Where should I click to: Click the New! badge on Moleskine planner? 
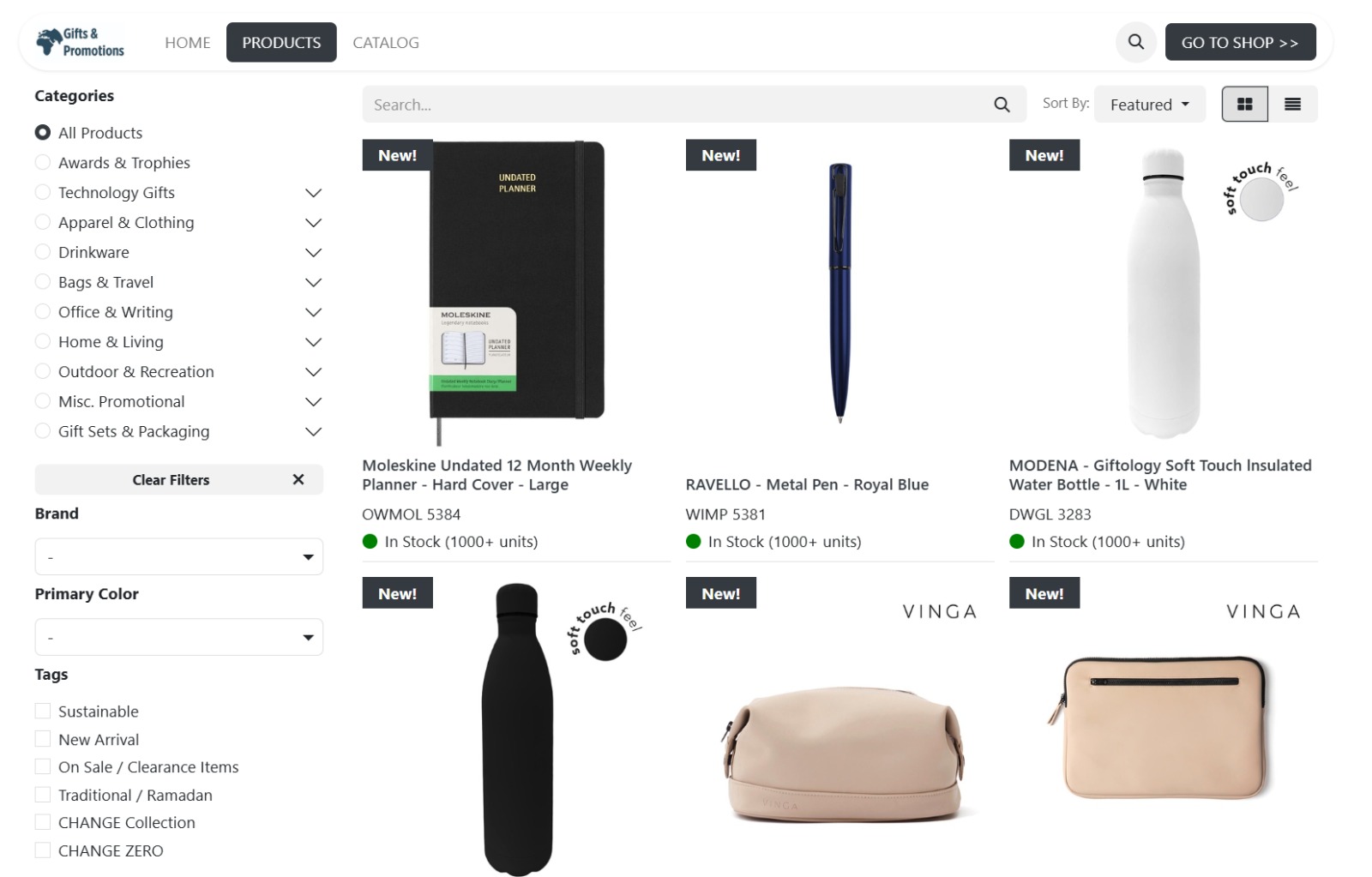tap(397, 155)
